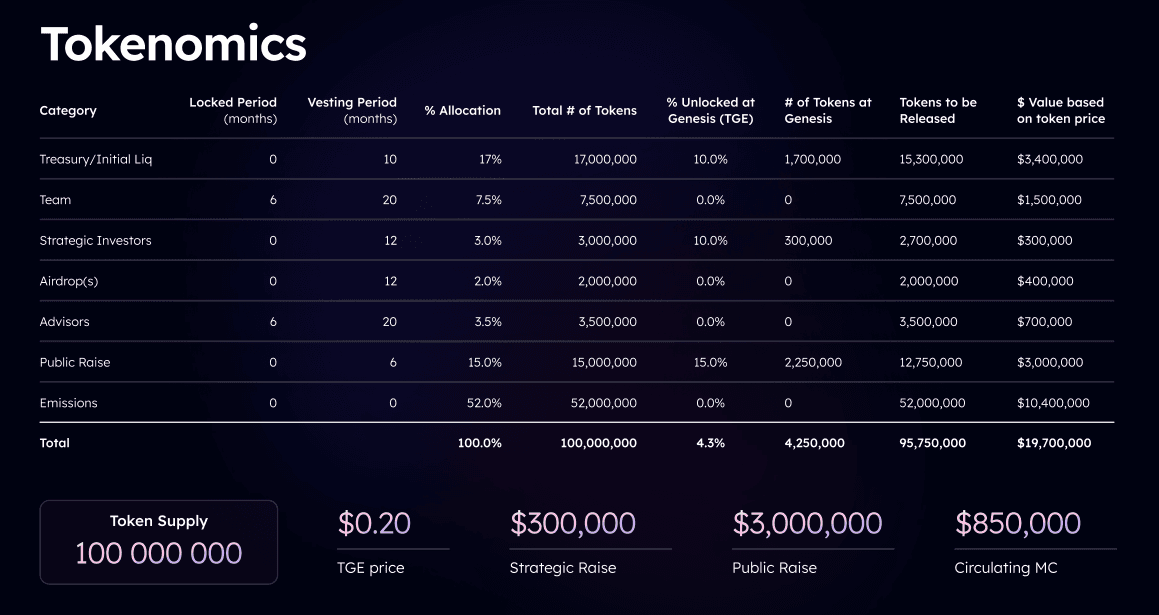Select the Category column header
This screenshot has height=615, width=1159.
(x=68, y=110)
